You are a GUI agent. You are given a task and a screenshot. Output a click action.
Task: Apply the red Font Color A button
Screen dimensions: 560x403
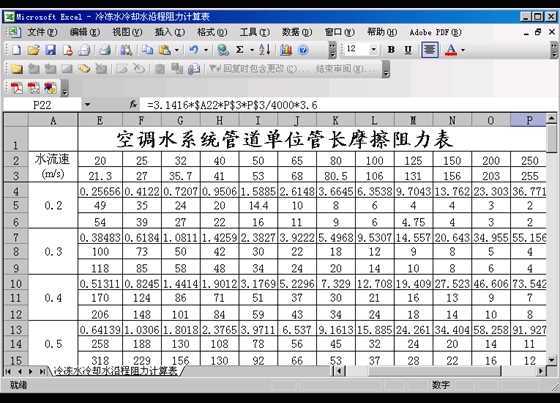pyautogui.click(x=451, y=50)
